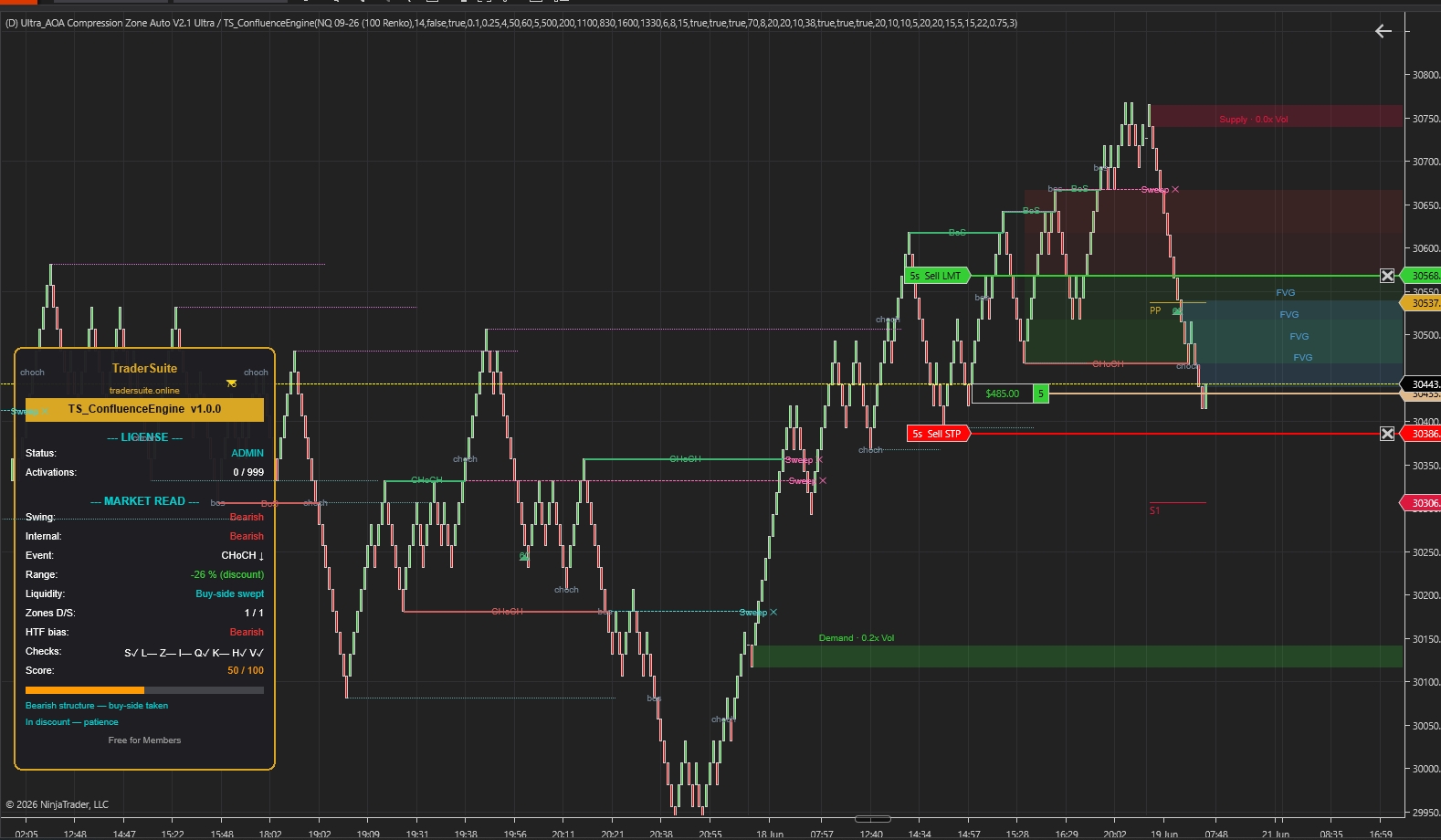This screenshot has height=840, width=1441.
Task: Click the Demand · 0.2x Vol zone label
Action: pyautogui.click(x=857, y=638)
